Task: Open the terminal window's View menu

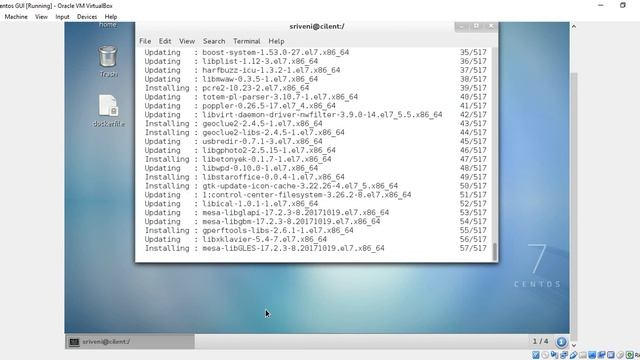Action: point(187,41)
